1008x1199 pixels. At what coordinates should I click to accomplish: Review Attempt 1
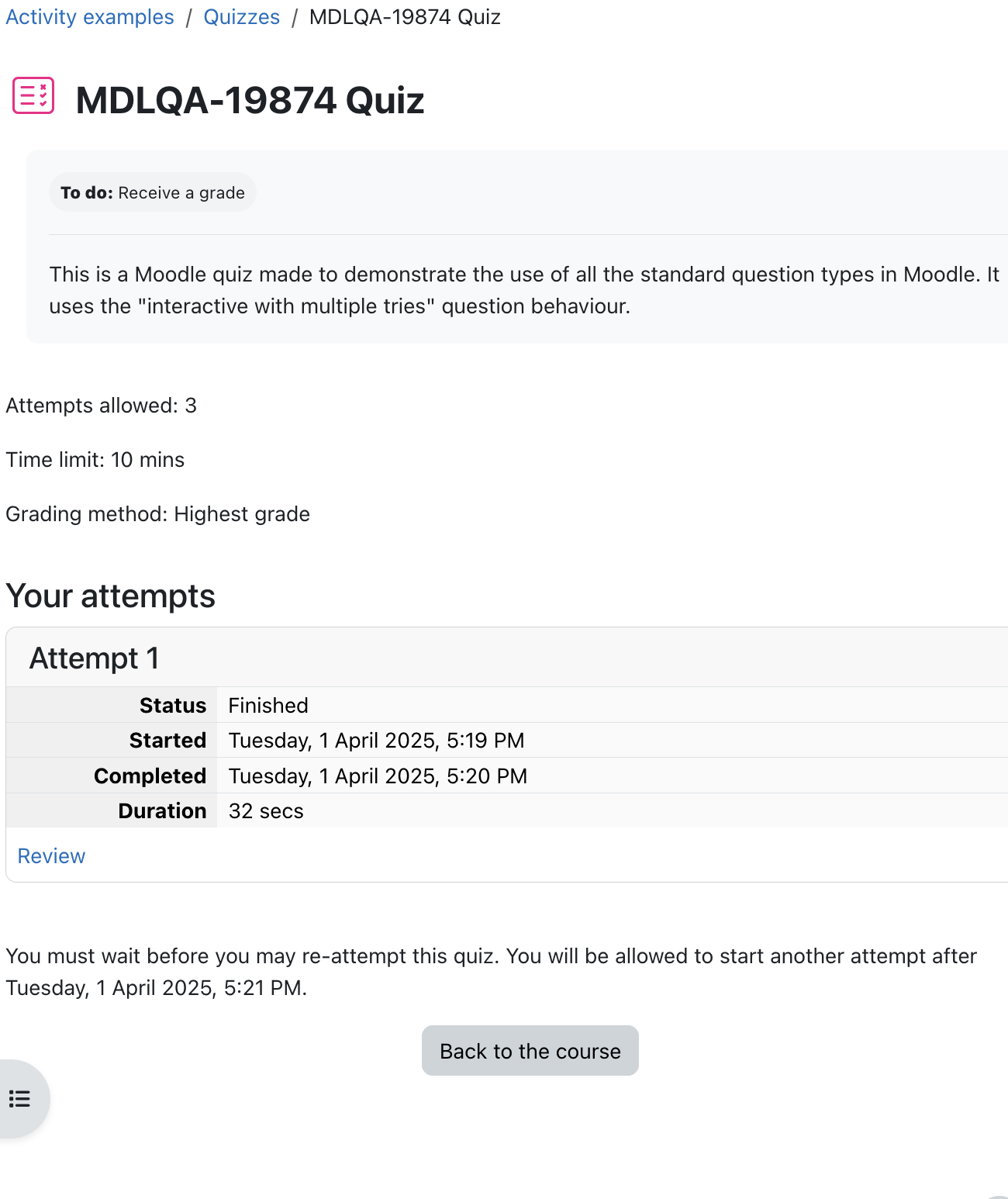point(51,856)
